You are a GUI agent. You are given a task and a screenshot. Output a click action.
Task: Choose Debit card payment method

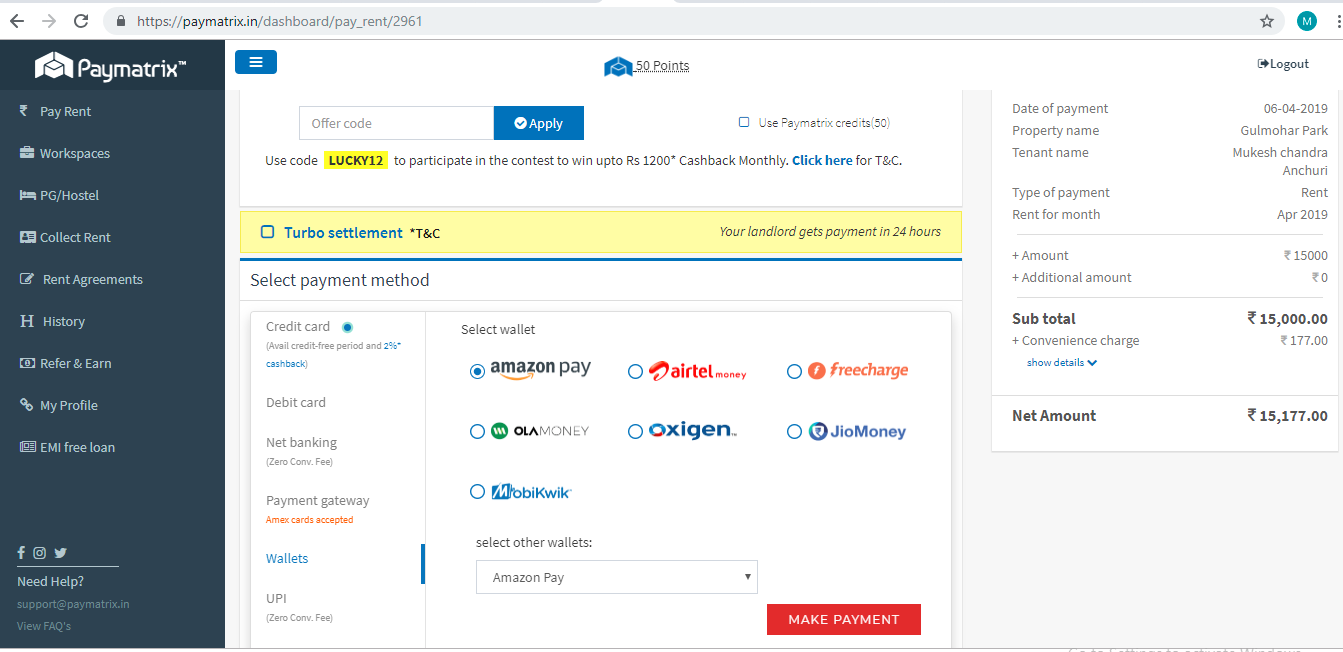tap(296, 402)
